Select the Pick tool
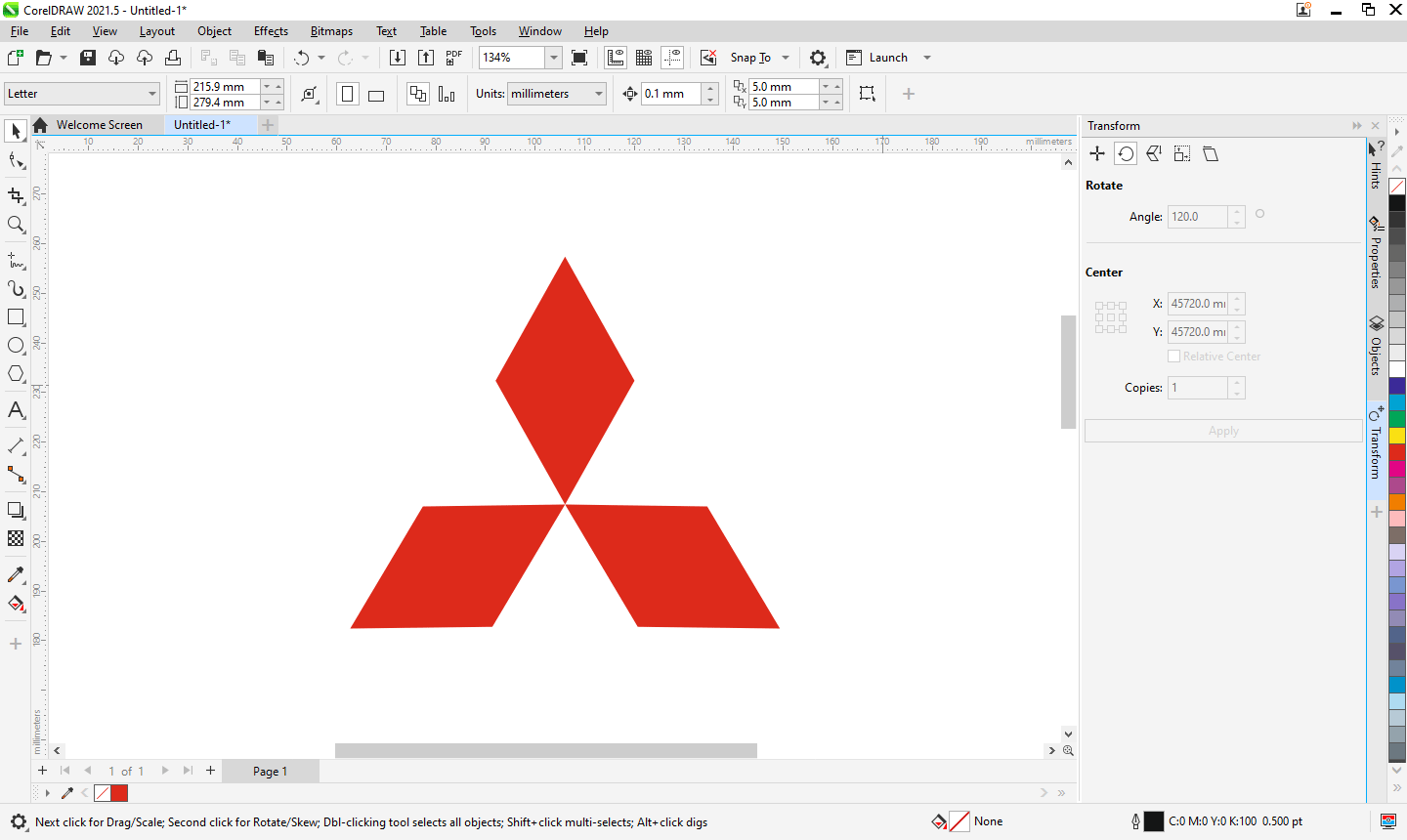 (16, 131)
